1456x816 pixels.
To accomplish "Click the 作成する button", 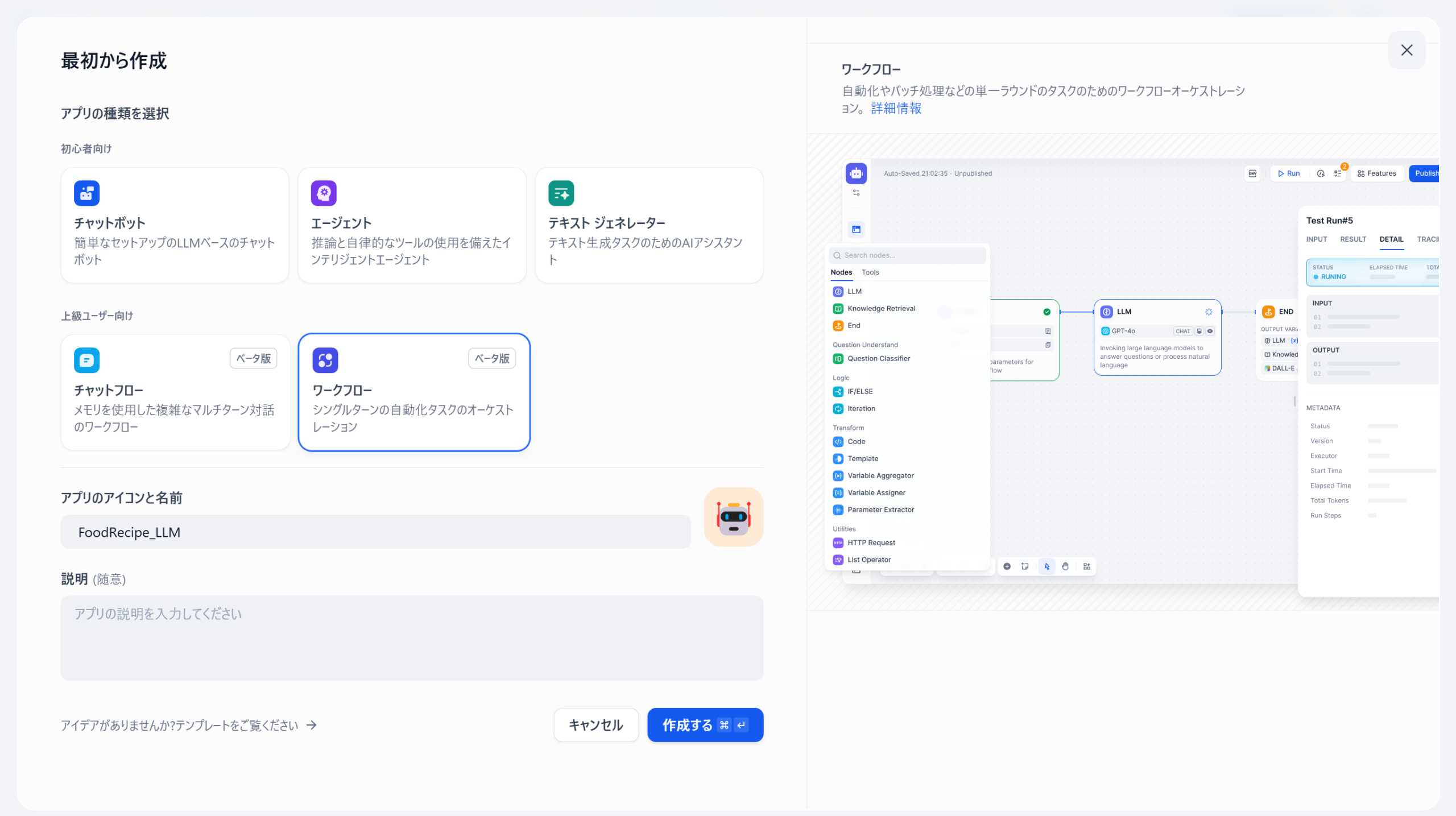I will point(705,725).
